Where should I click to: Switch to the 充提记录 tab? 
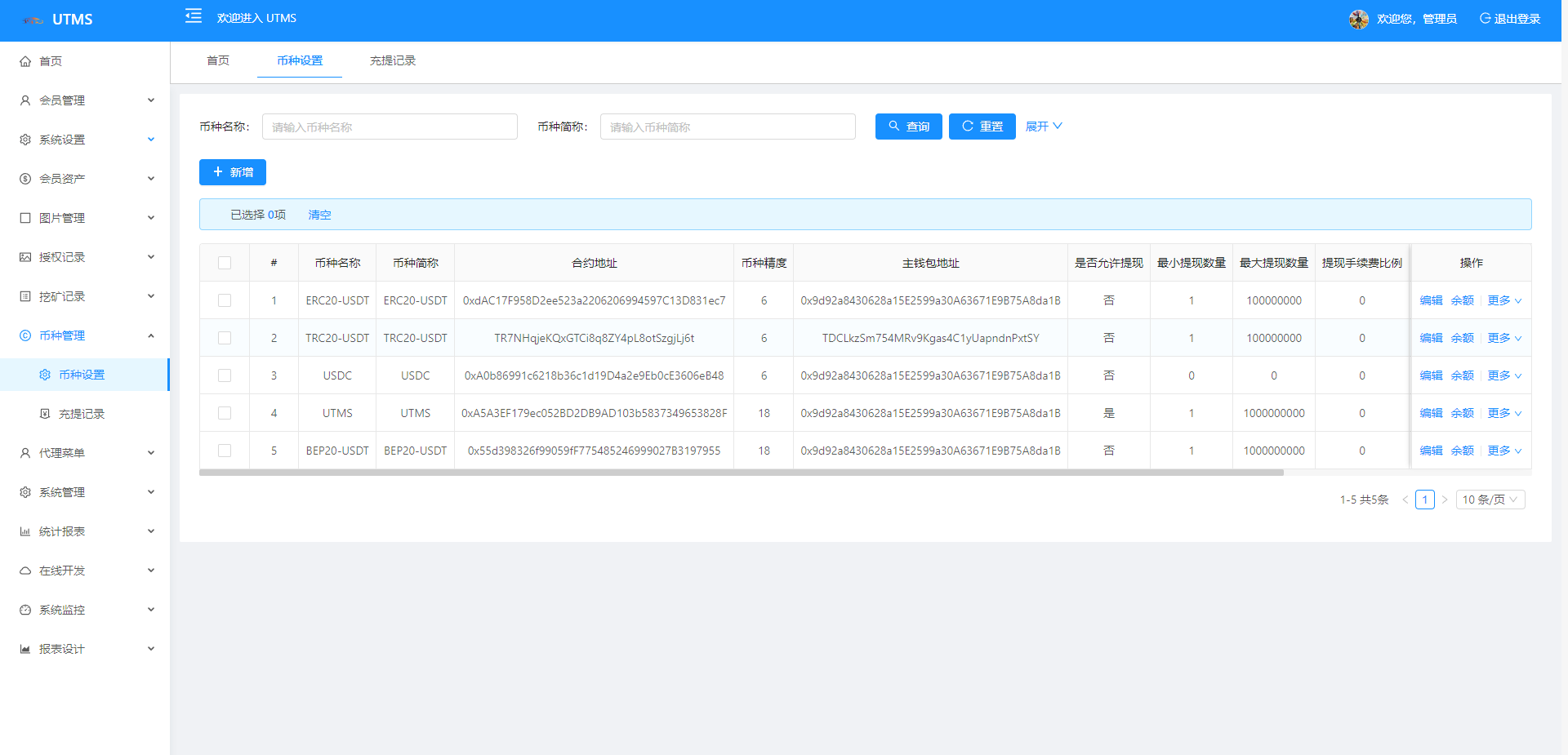[x=392, y=60]
